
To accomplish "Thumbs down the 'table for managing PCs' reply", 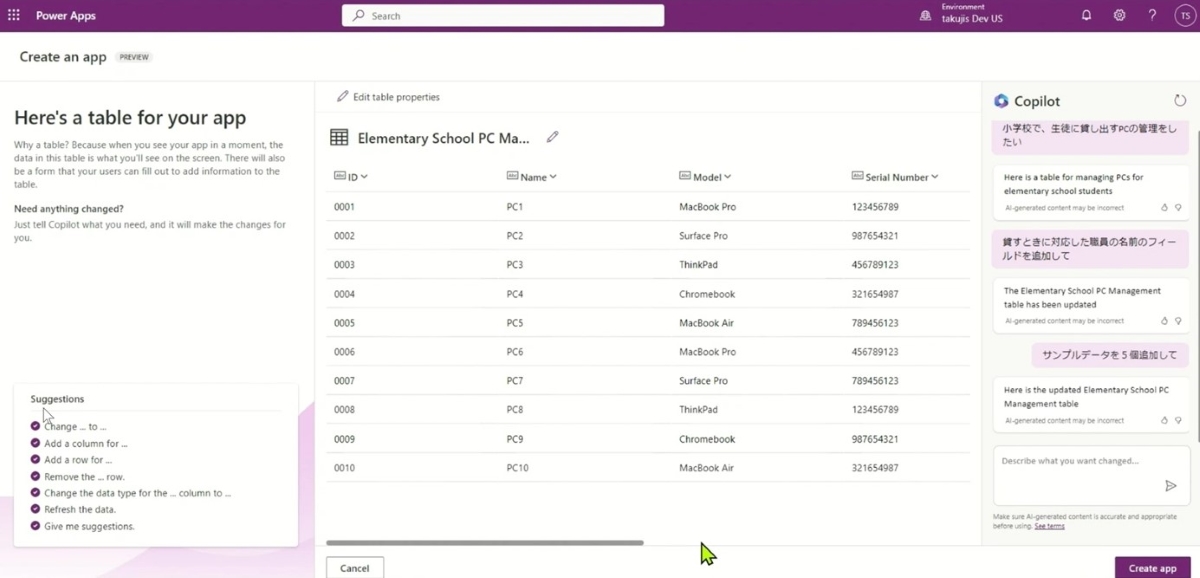I will click(1178, 208).
